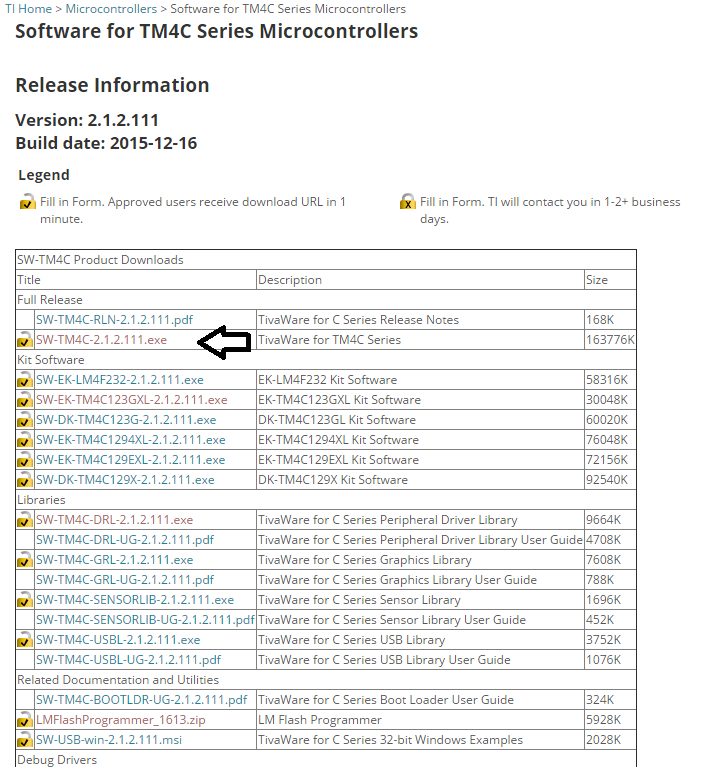Download SW-TM4C-DRL-2.1.2.111.exe driver library
The width and height of the screenshot is (707, 767).
click(x=114, y=519)
